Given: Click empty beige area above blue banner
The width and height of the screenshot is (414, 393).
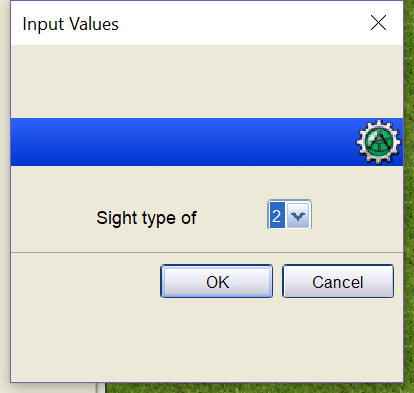Looking at the screenshot, I should (207, 82).
